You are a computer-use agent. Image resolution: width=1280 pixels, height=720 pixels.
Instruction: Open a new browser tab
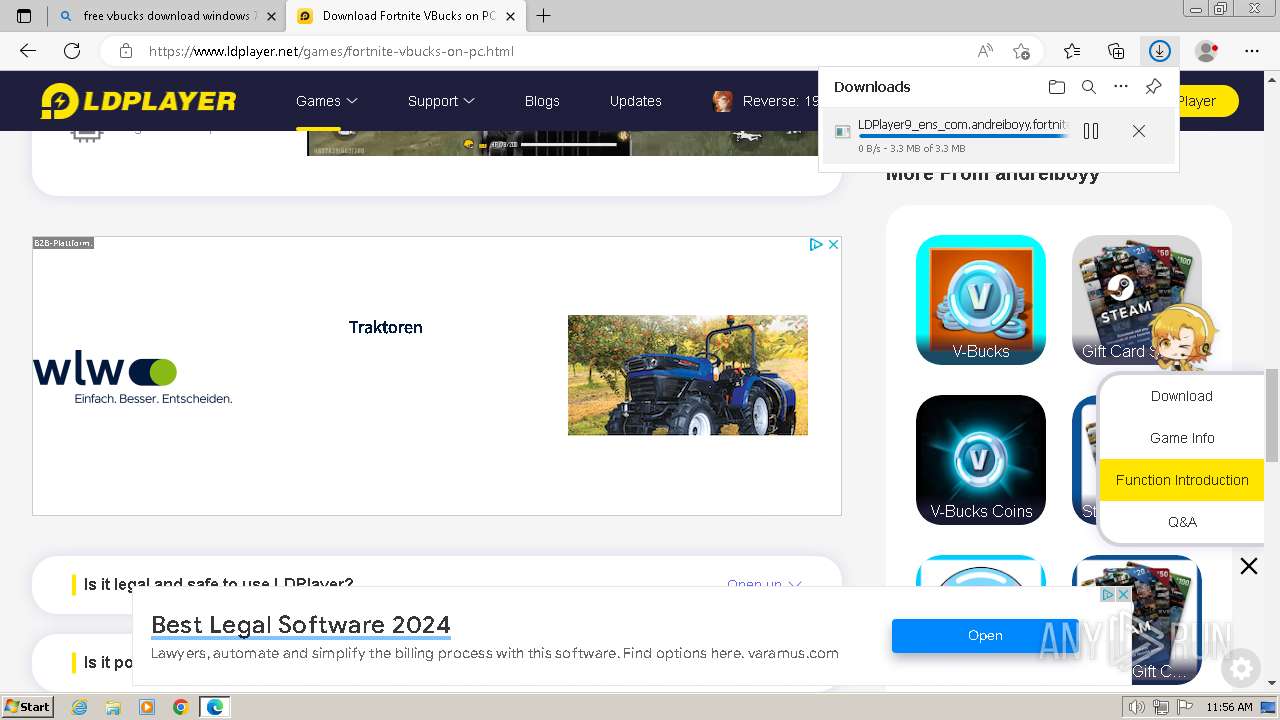coord(544,16)
